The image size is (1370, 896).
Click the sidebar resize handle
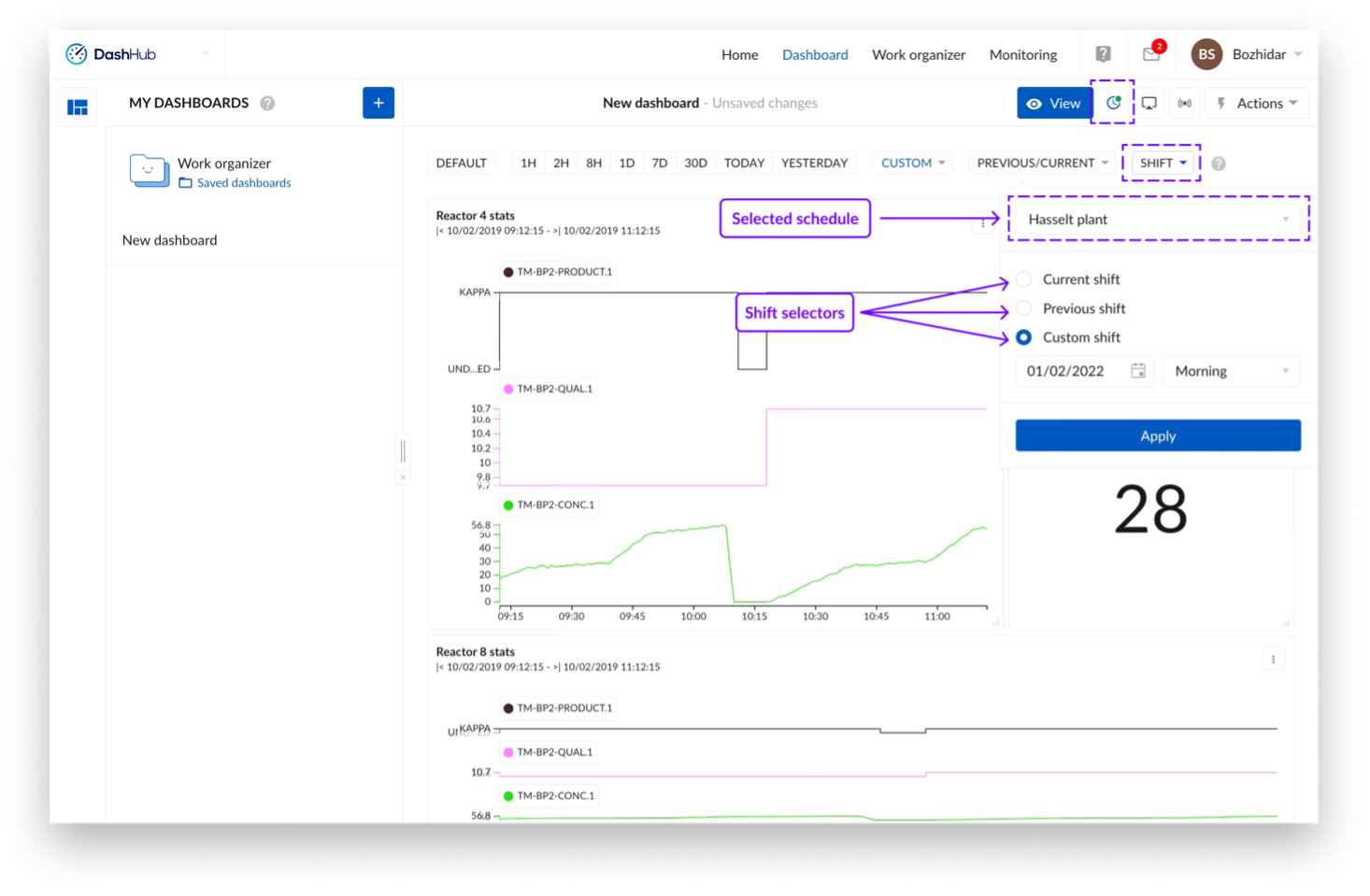click(403, 451)
